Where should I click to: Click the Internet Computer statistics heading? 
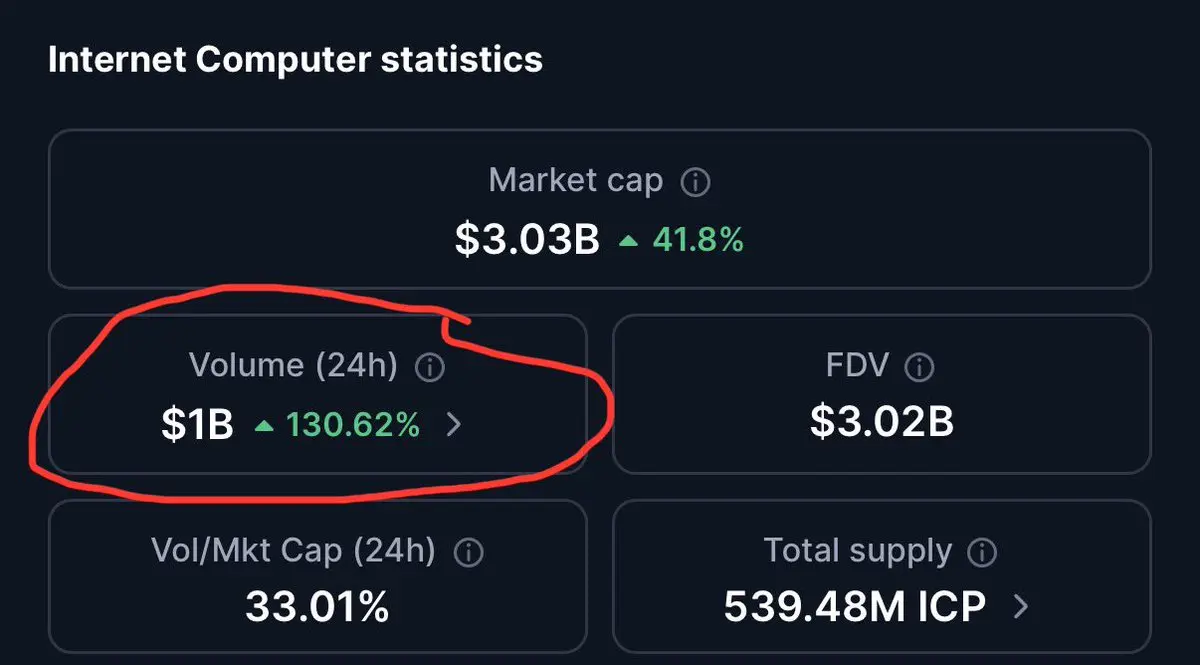coord(295,59)
